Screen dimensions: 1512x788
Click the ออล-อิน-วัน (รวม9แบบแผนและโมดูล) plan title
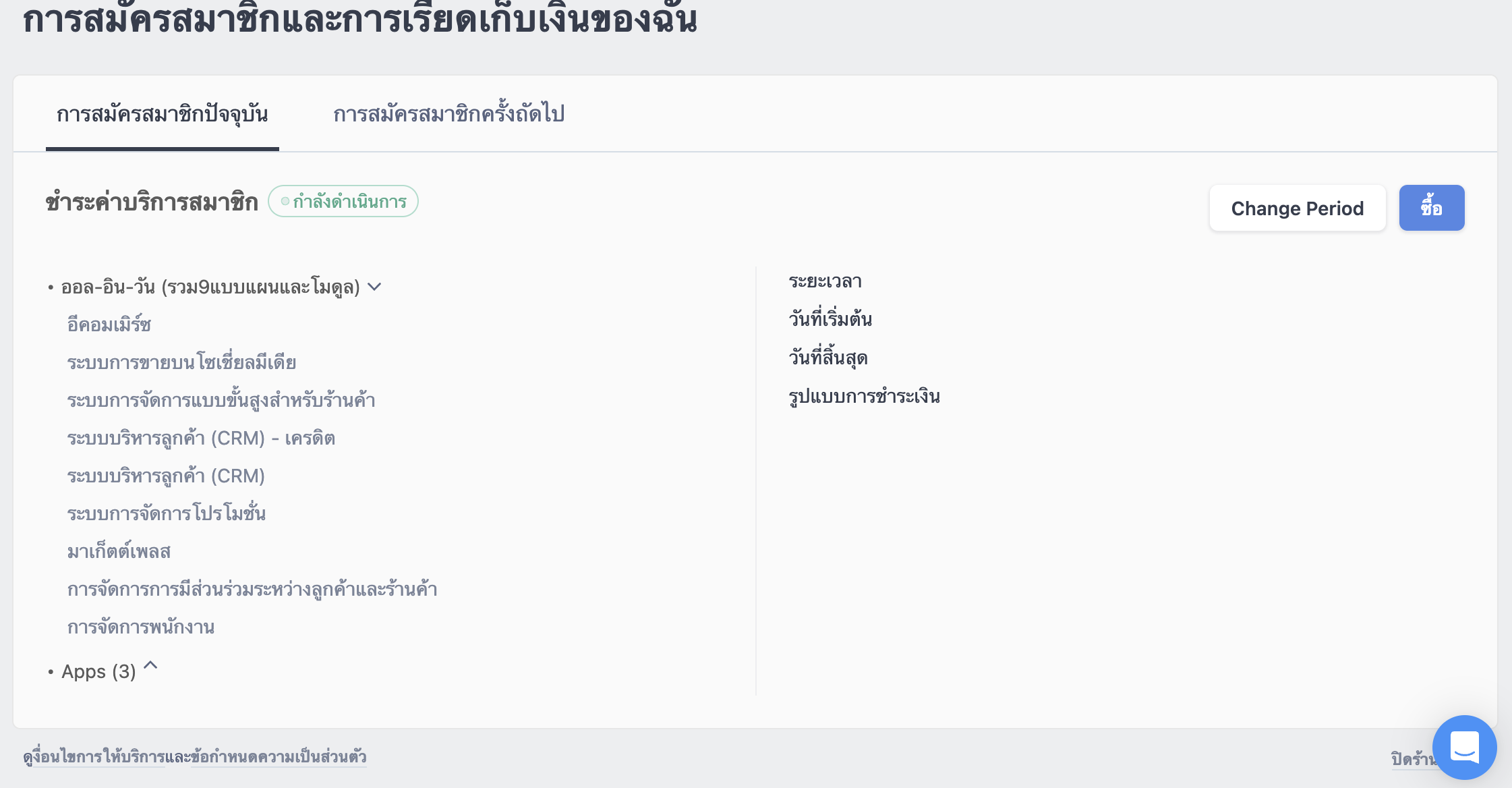210,287
